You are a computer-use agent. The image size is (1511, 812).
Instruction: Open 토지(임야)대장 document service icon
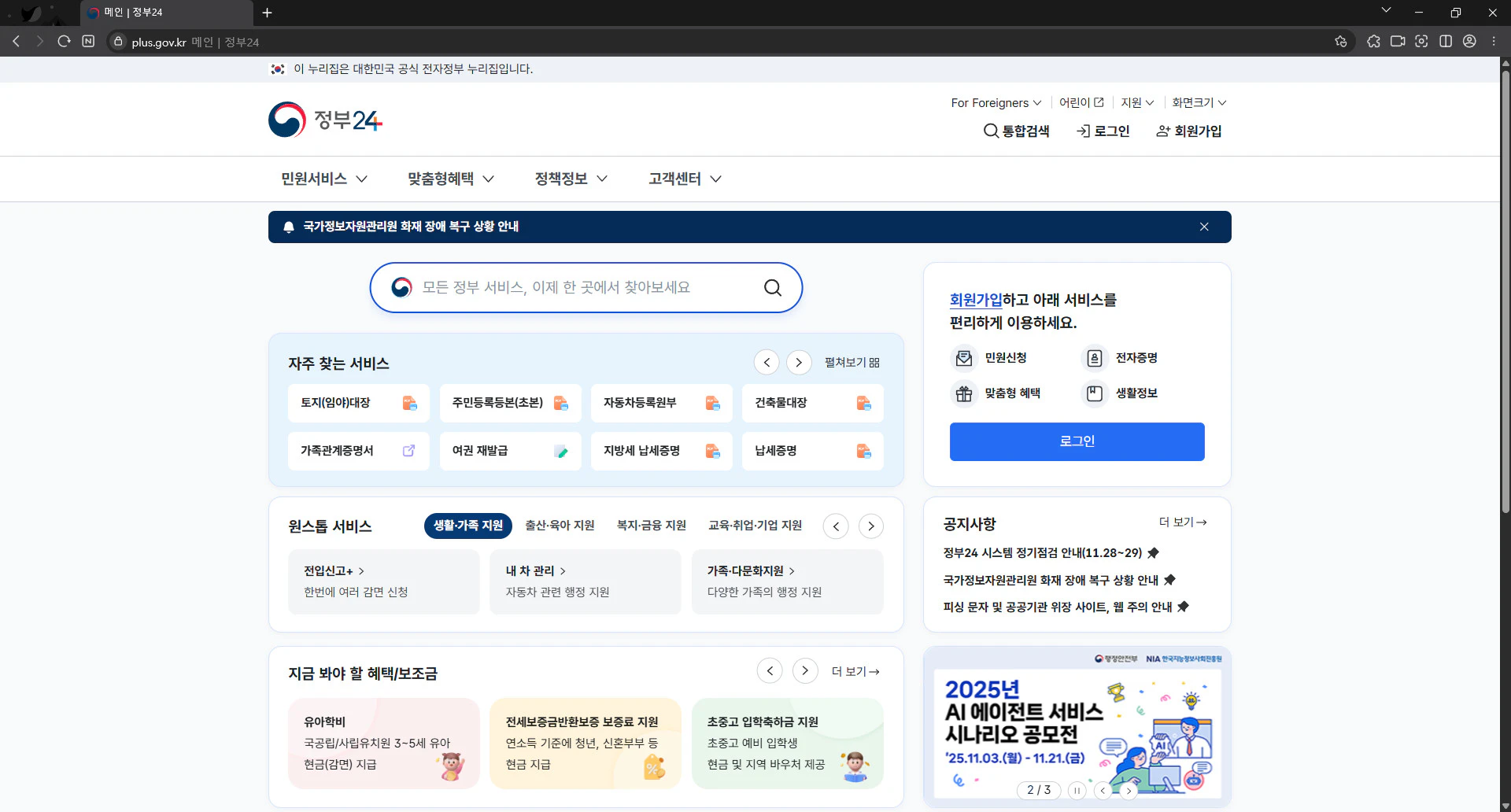409,403
